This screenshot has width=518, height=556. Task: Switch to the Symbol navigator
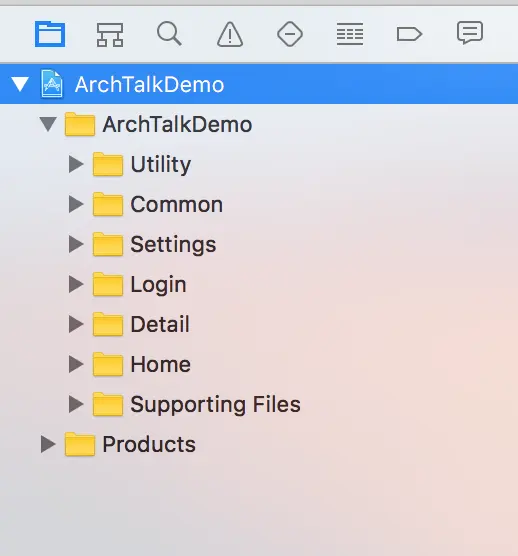pos(110,35)
